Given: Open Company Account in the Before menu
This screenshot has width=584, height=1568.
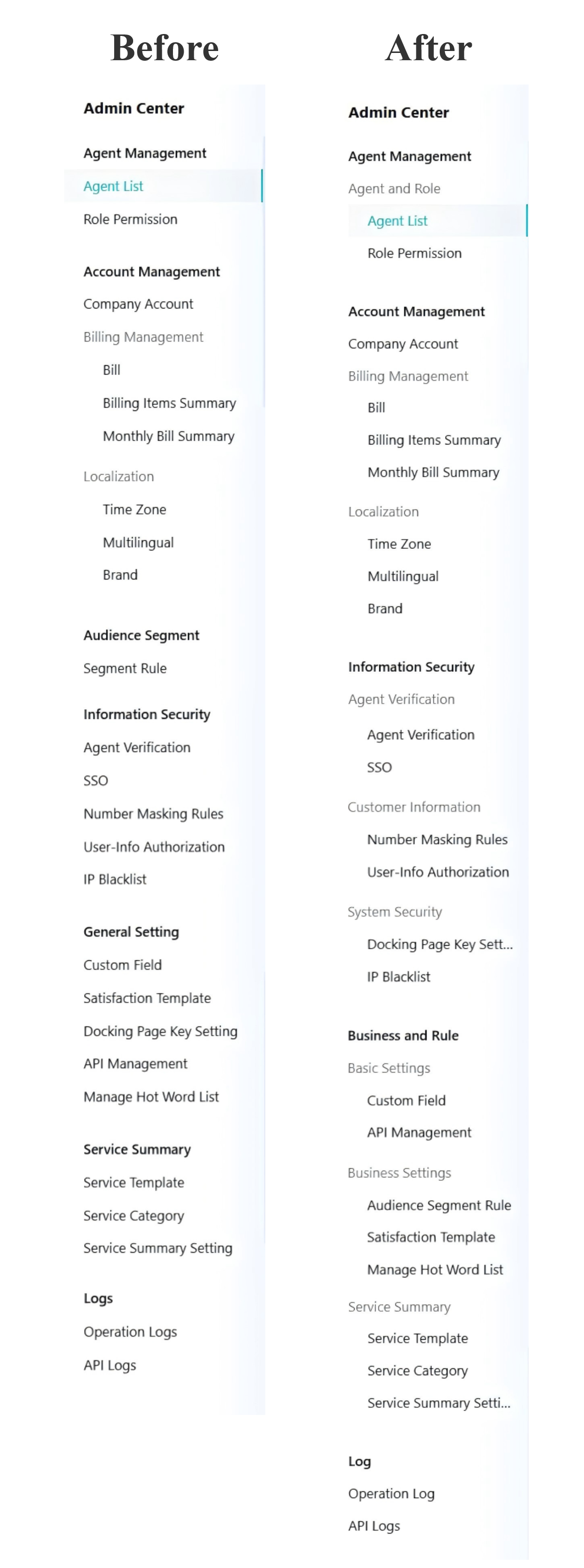Looking at the screenshot, I should [x=138, y=305].
